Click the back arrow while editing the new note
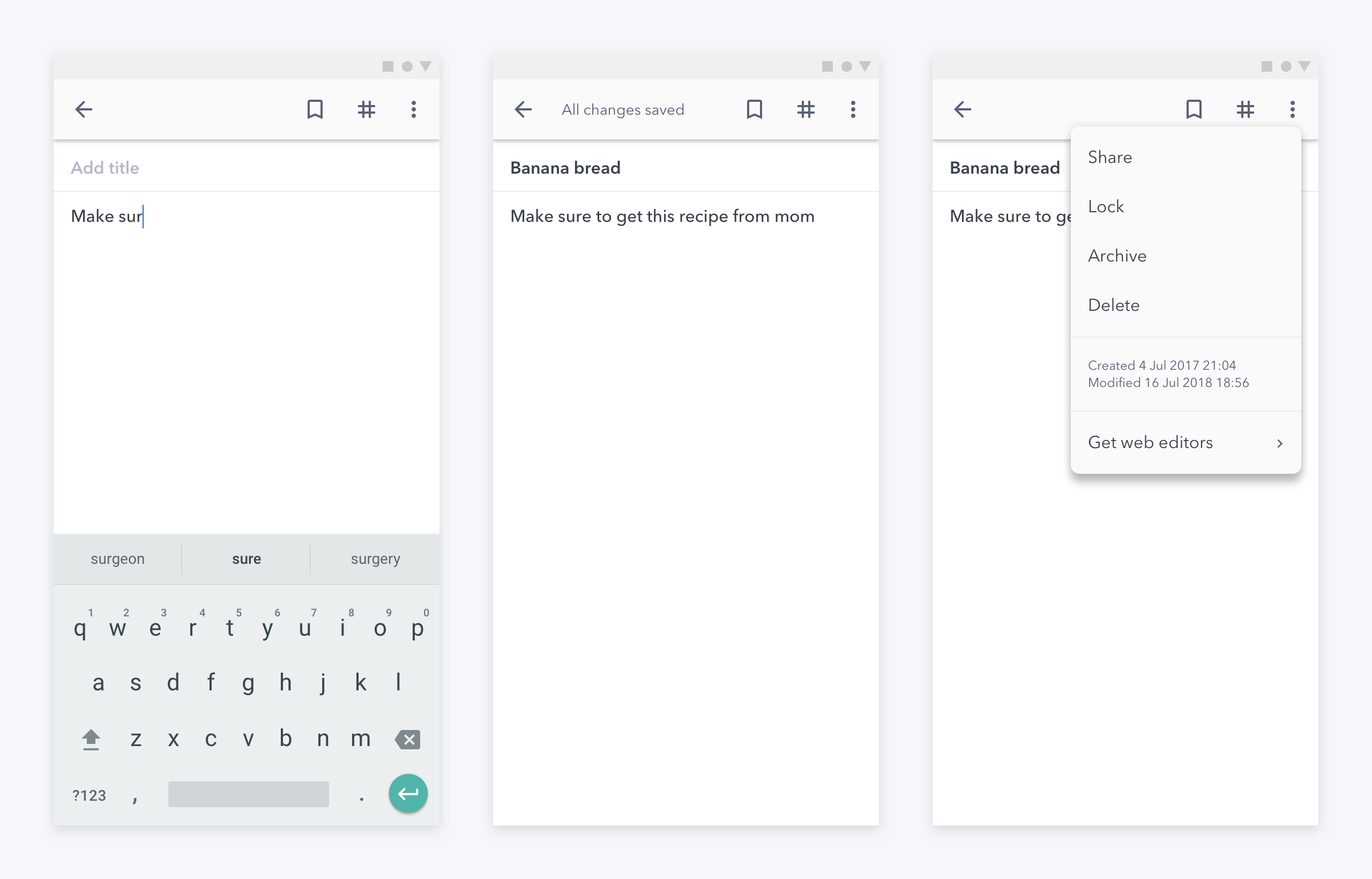The width and height of the screenshot is (1372, 879). coord(83,109)
